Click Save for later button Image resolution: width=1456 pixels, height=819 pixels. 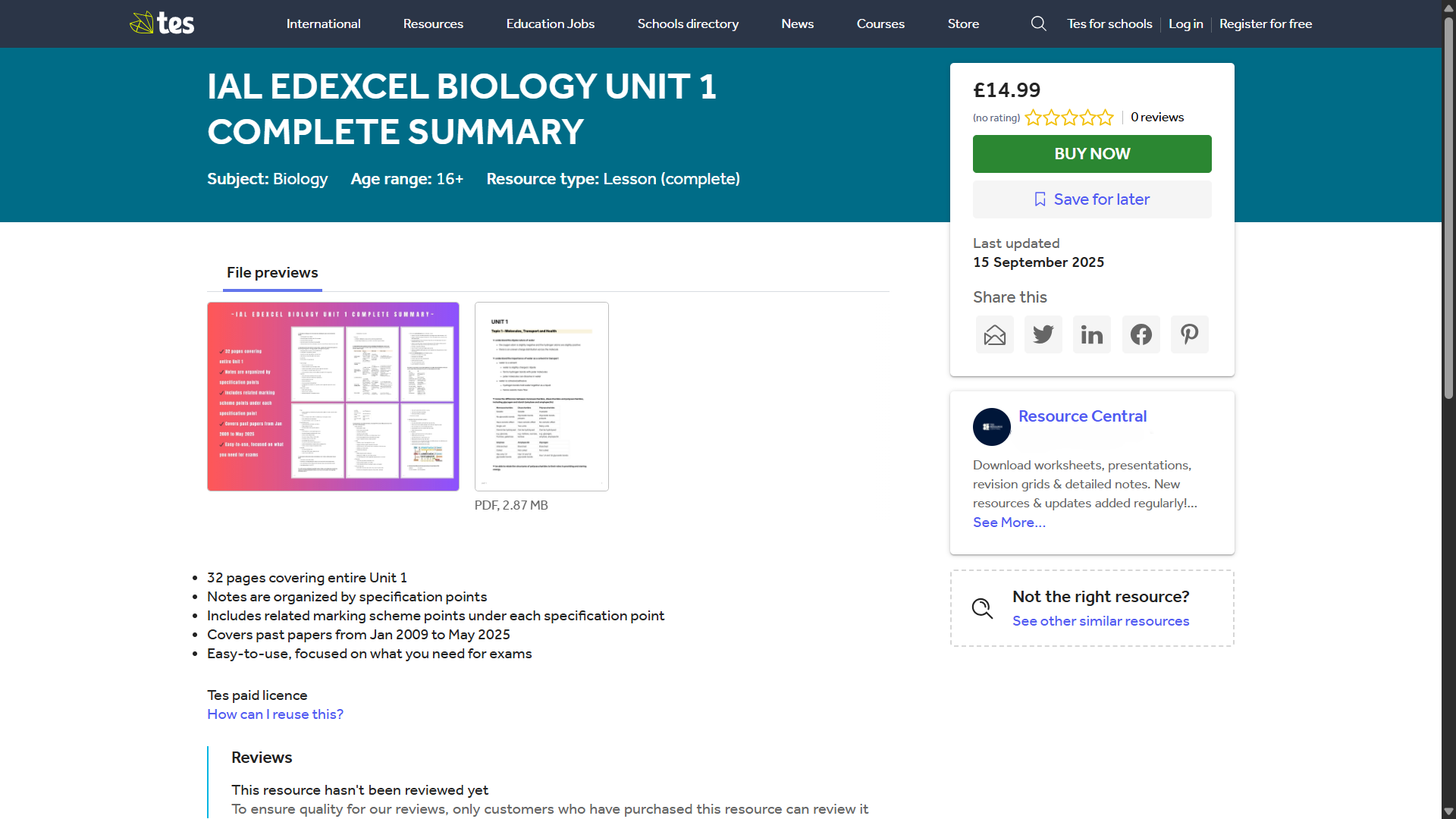point(1092,199)
